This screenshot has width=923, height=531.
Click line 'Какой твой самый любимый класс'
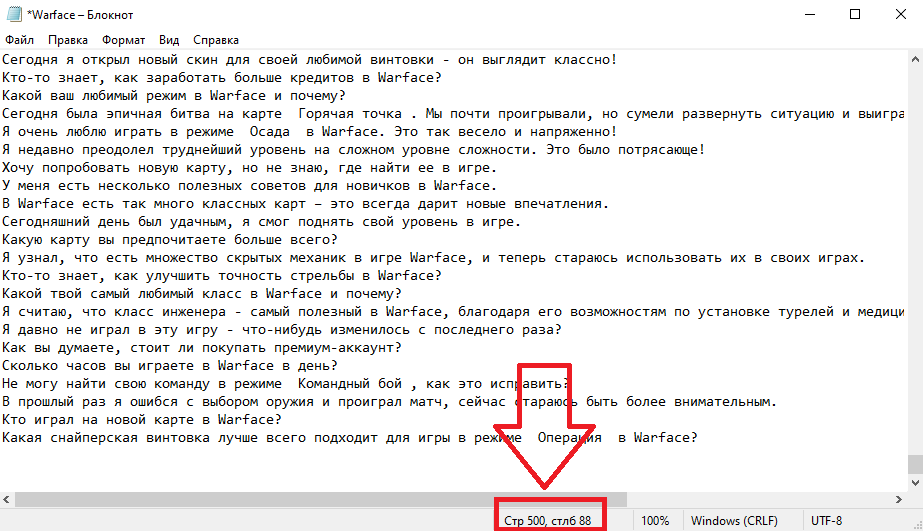[201, 294]
